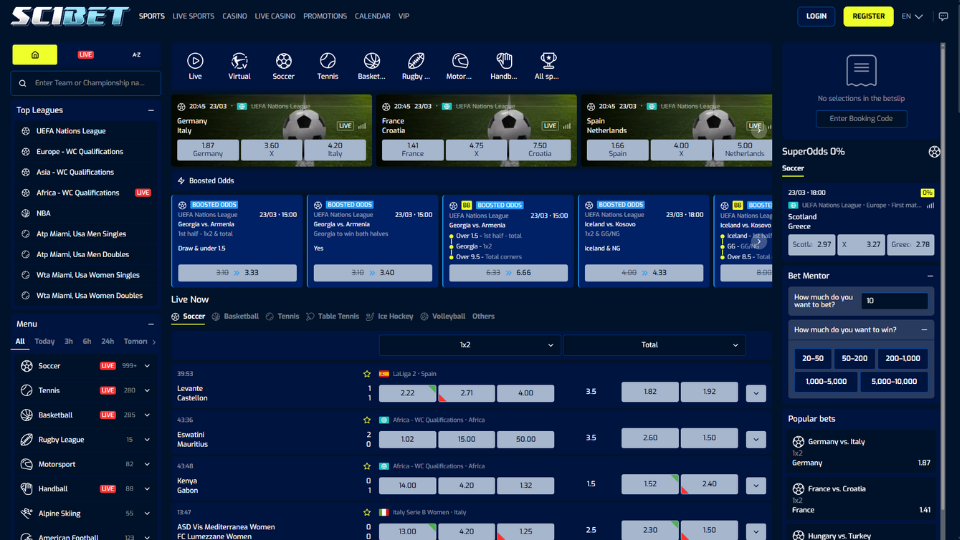Click the bet amount input field

pyautogui.click(x=894, y=301)
